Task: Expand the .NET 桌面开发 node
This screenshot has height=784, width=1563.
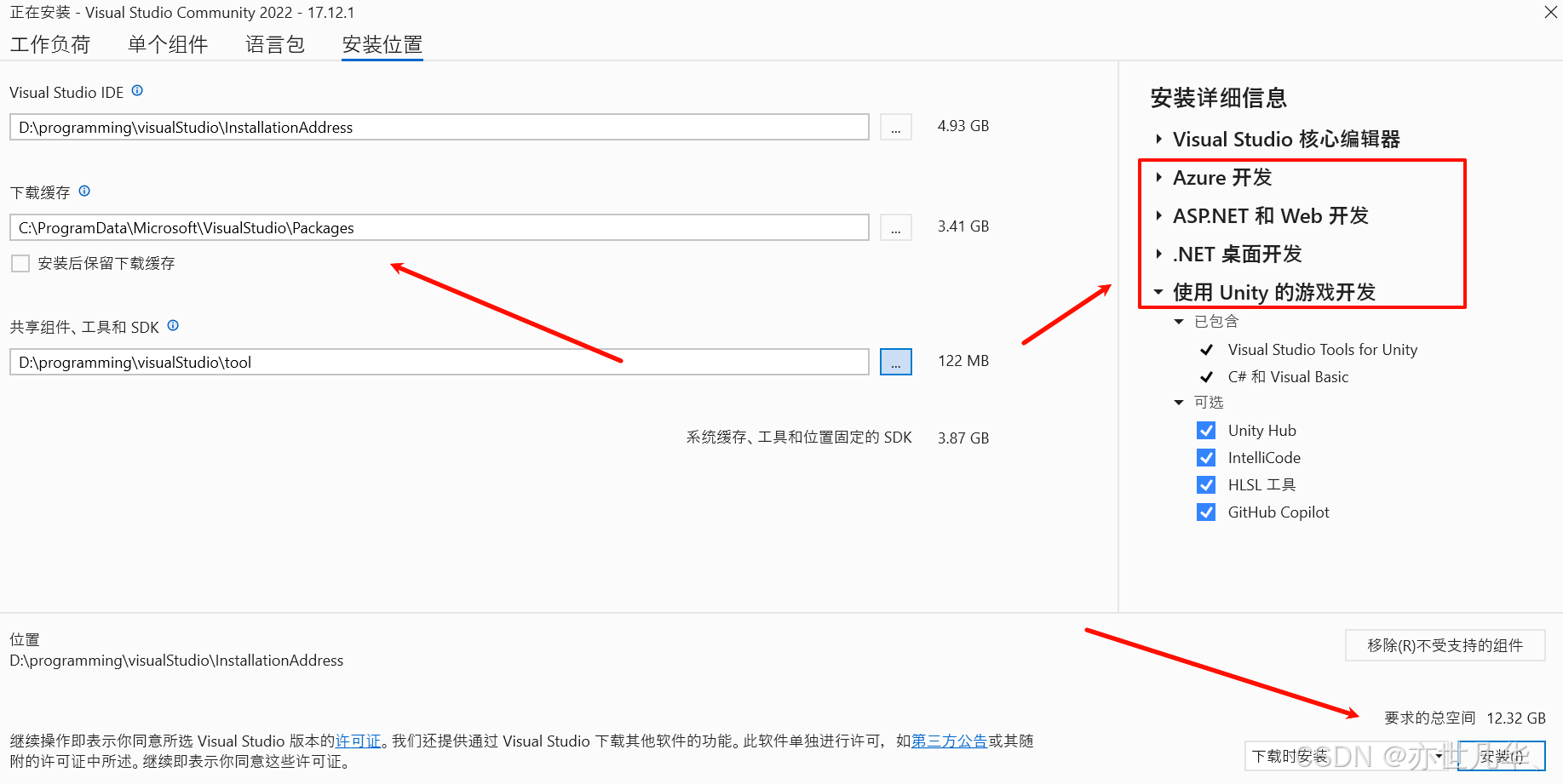Action: coord(1158,255)
